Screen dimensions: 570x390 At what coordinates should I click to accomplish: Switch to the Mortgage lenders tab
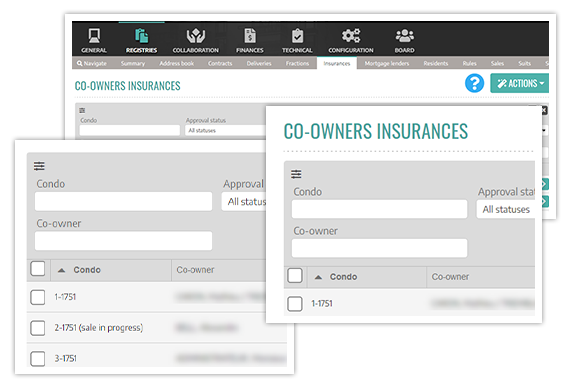tap(387, 63)
